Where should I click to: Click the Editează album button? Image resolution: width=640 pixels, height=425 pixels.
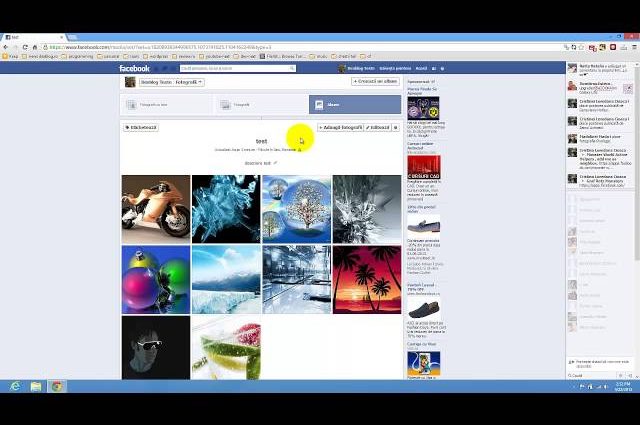pos(378,128)
